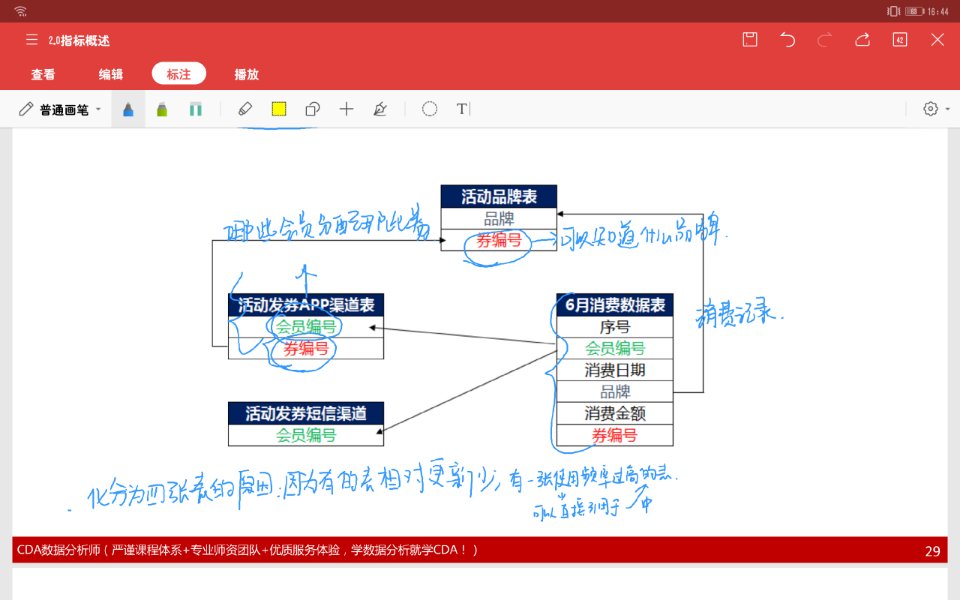Share the presentation with the export arrow
Viewport: 960px width, 600px height.
(863, 40)
